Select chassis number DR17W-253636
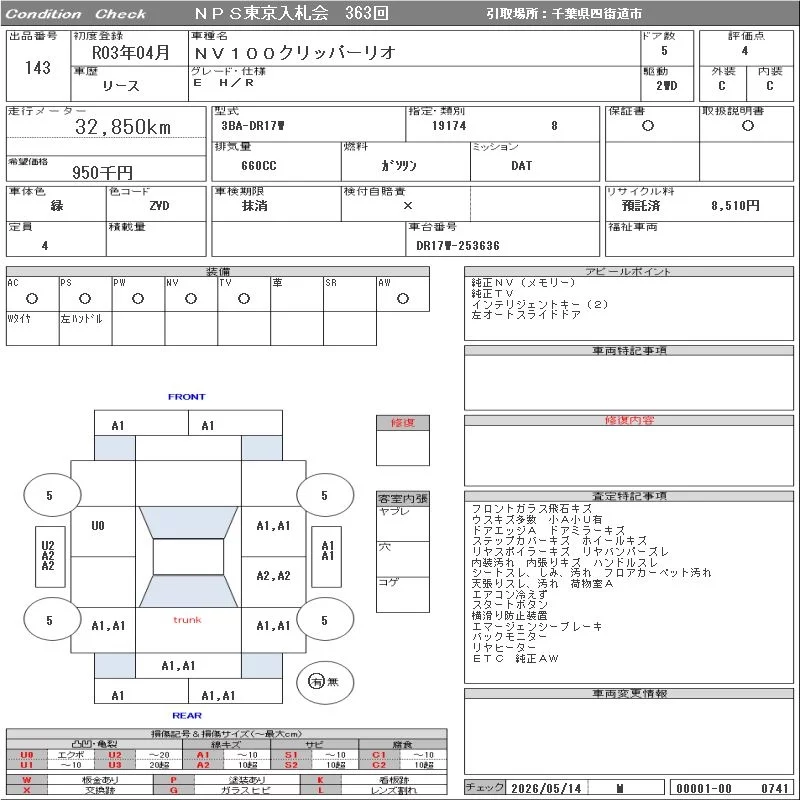Image resolution: width=800 pixels, height=800 pixels. click(x=458, y=245)
